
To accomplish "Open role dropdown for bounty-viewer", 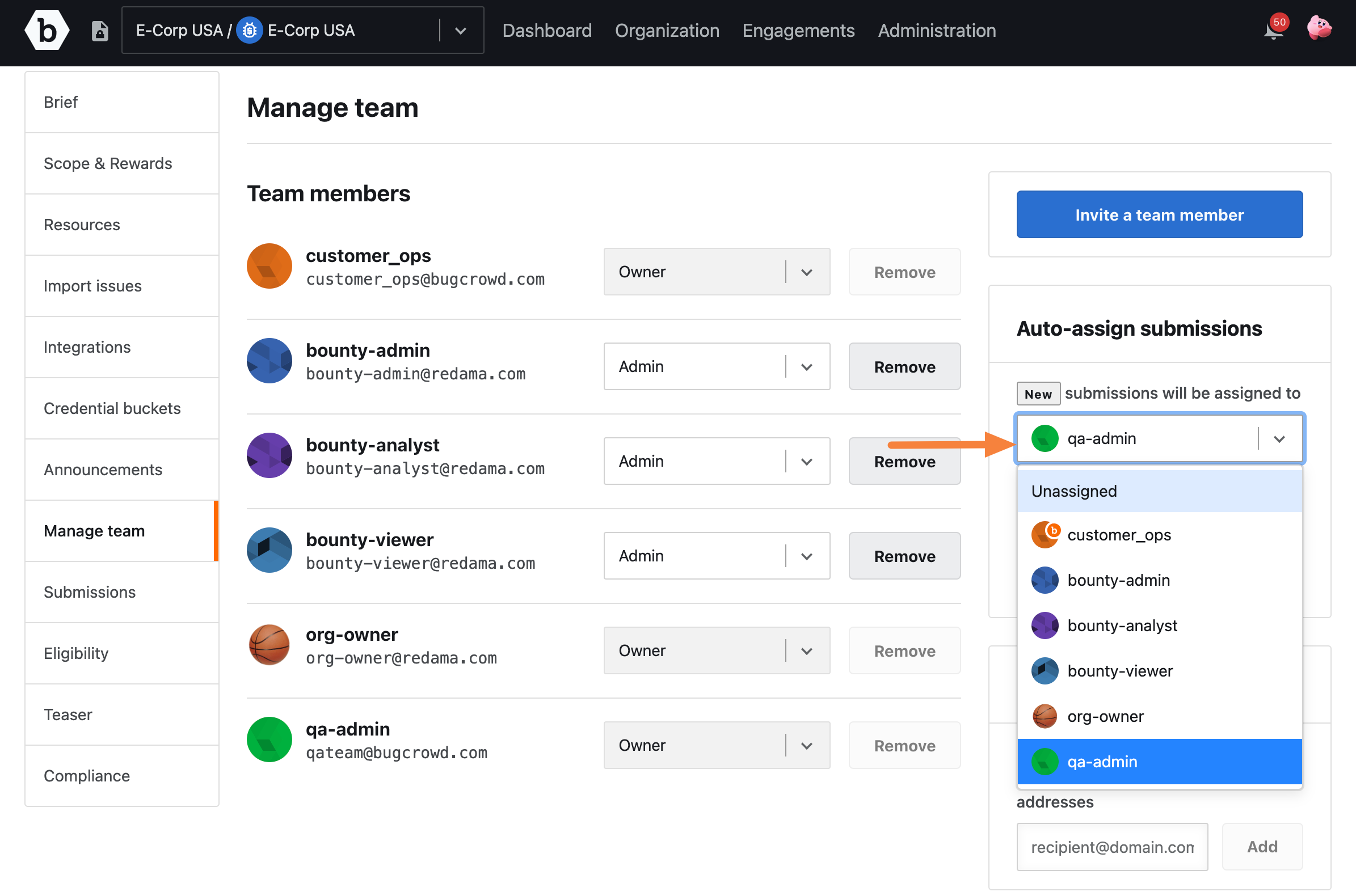I will click(x=717, y=556).
